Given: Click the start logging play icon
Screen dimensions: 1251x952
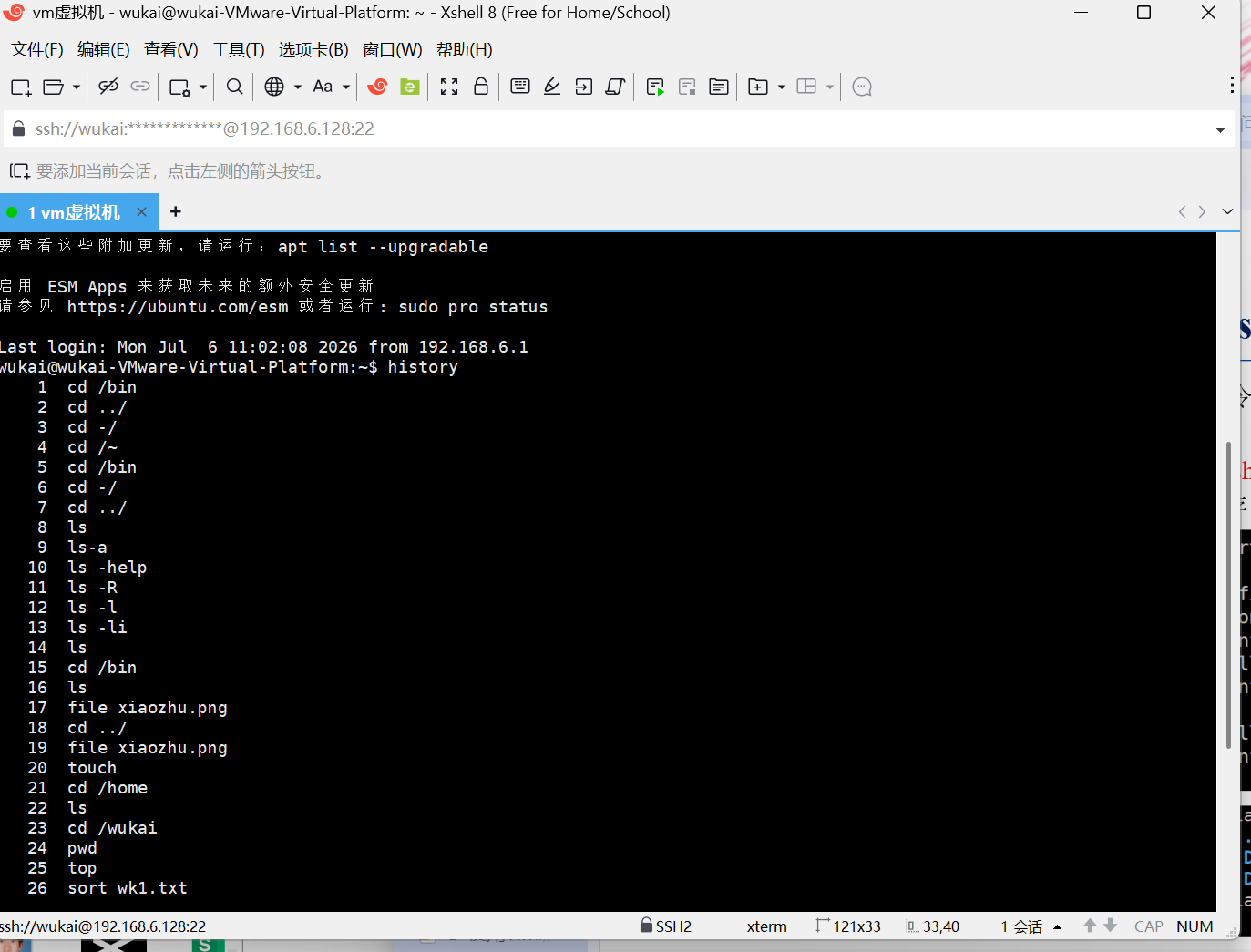Looking at the screenshot, I should coord(655,87).
